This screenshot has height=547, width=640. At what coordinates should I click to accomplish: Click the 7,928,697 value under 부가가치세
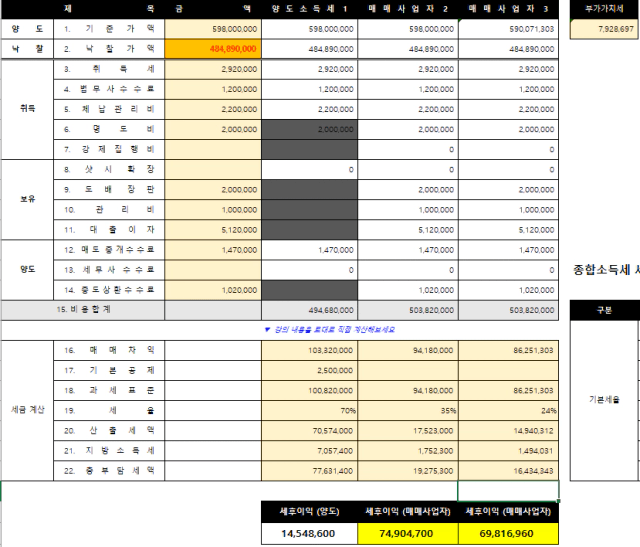[604, 29]
